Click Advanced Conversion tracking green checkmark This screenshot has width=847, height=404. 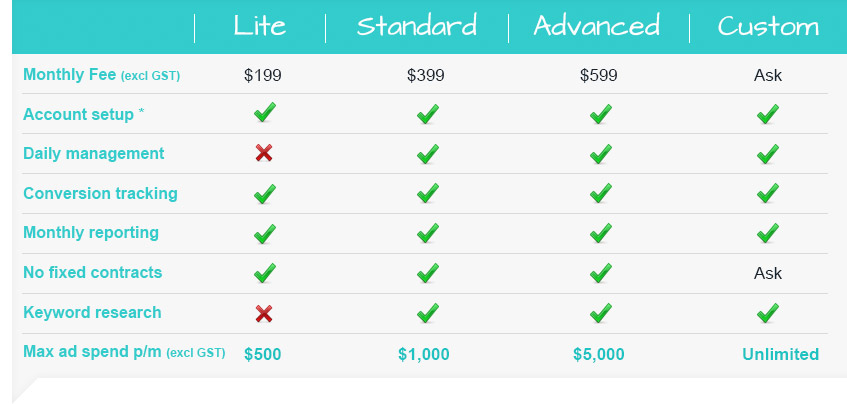(x=601, y=193)
